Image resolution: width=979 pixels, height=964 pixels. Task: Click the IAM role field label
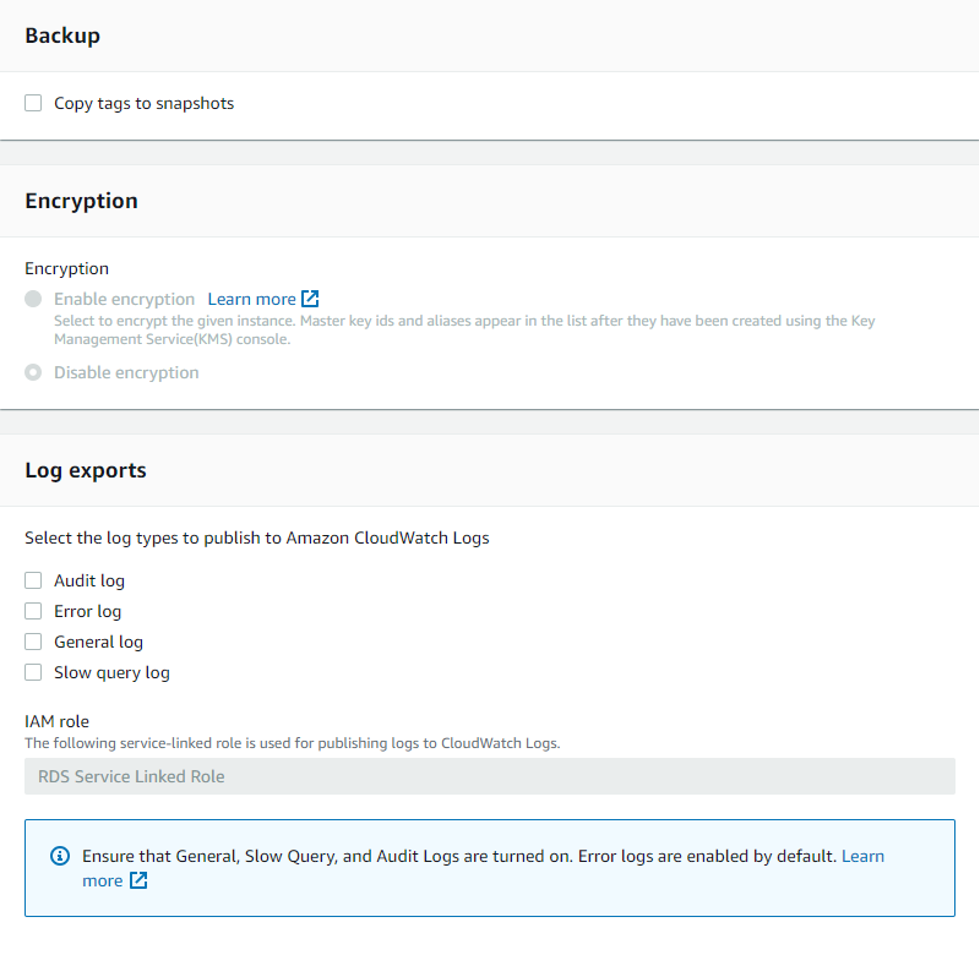point(57,722)
